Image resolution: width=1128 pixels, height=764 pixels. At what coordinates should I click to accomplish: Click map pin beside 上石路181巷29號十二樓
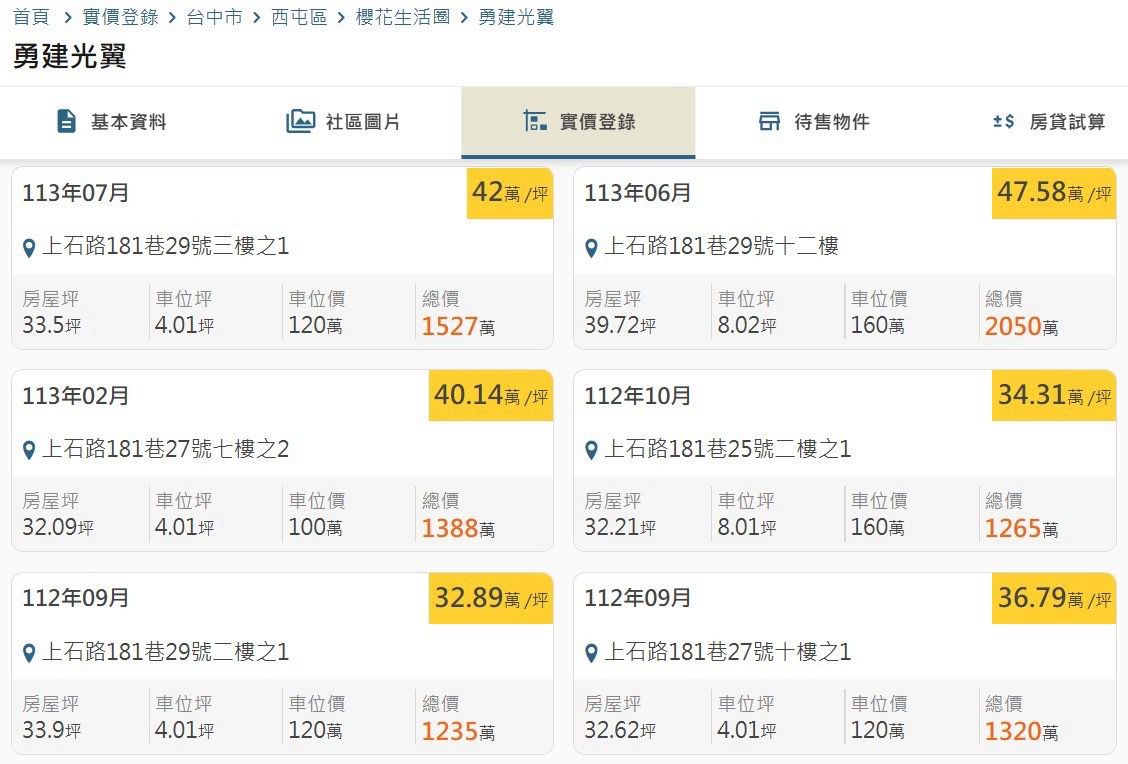click(591, 247)
